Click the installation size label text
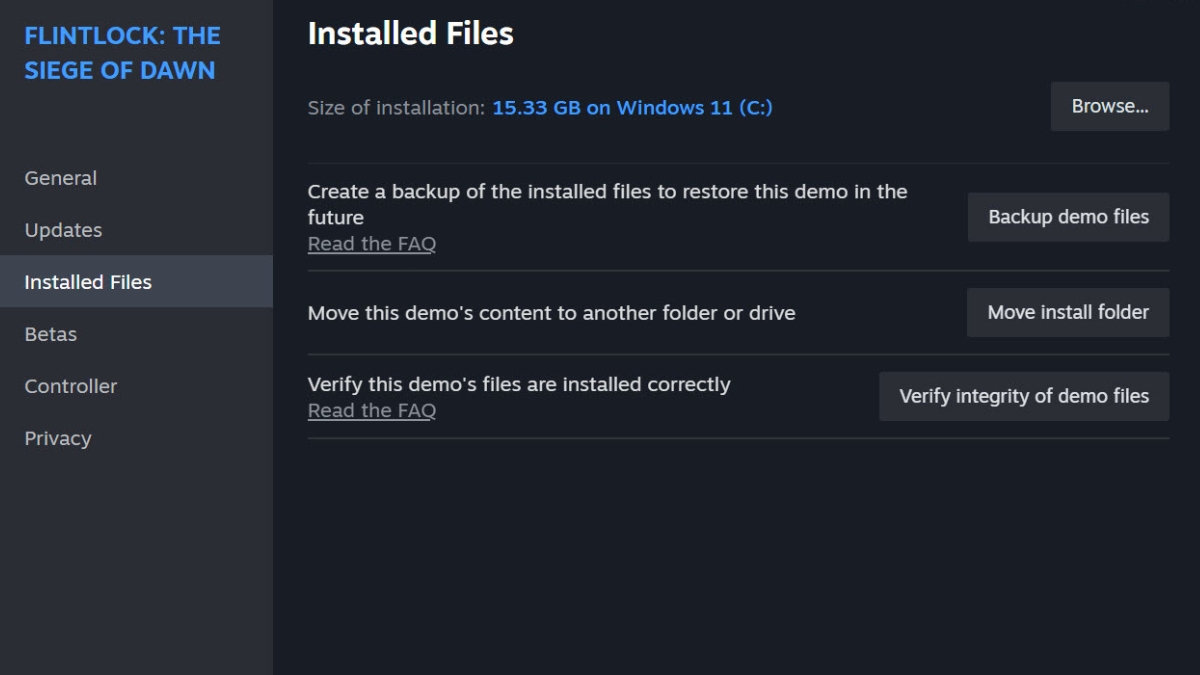The image size is (1200, 675). [x=394, y=107]
